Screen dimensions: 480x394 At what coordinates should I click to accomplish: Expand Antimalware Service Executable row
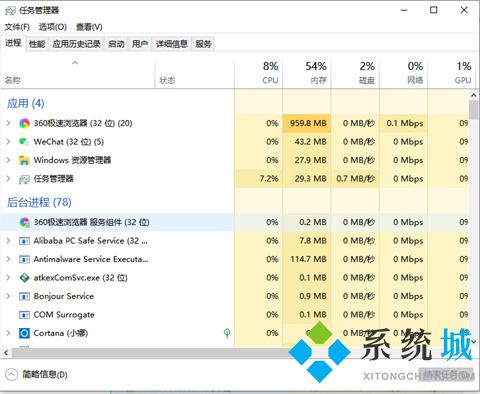8,259
